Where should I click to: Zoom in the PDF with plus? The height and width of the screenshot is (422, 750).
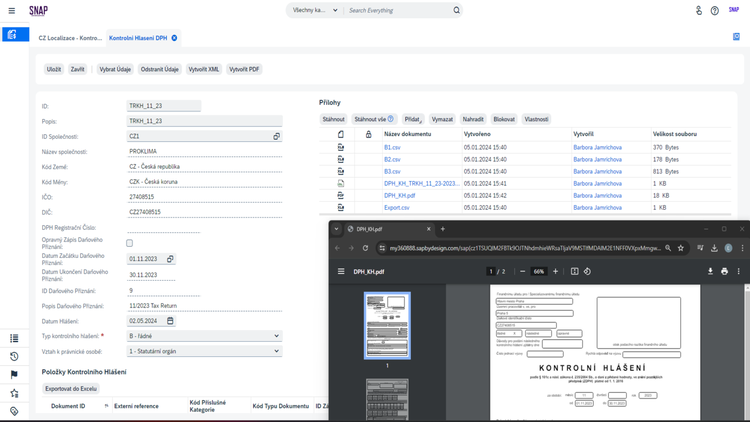555,271
